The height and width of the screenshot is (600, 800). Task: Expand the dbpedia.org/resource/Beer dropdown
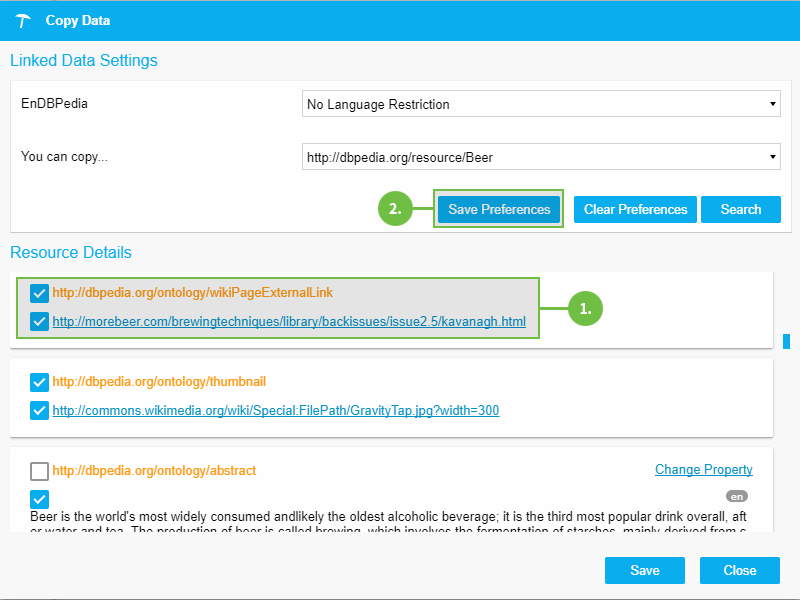(541, 157)
